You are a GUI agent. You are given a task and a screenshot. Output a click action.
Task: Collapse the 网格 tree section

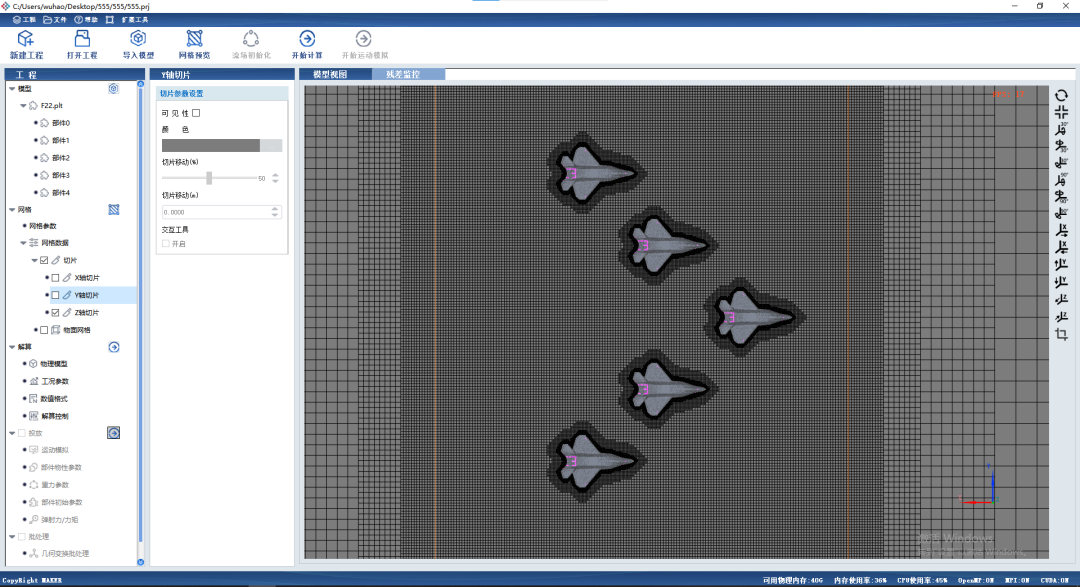click(12, 209)
